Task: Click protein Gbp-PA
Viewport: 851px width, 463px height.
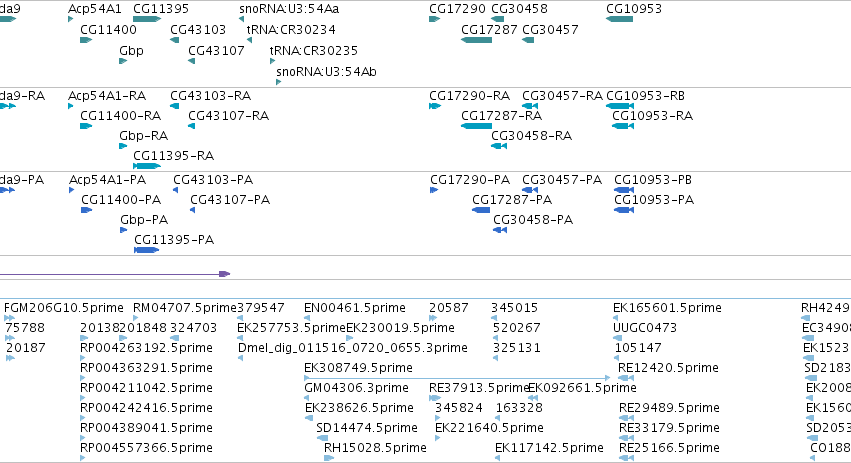Action: click(x=144, y=220)
